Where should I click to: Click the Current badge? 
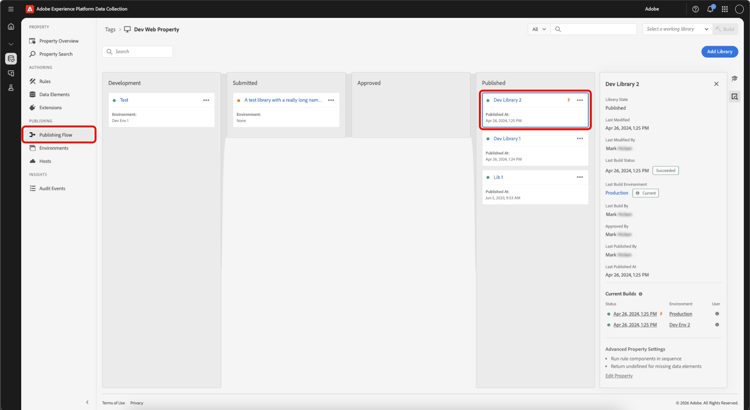[645, 193]
